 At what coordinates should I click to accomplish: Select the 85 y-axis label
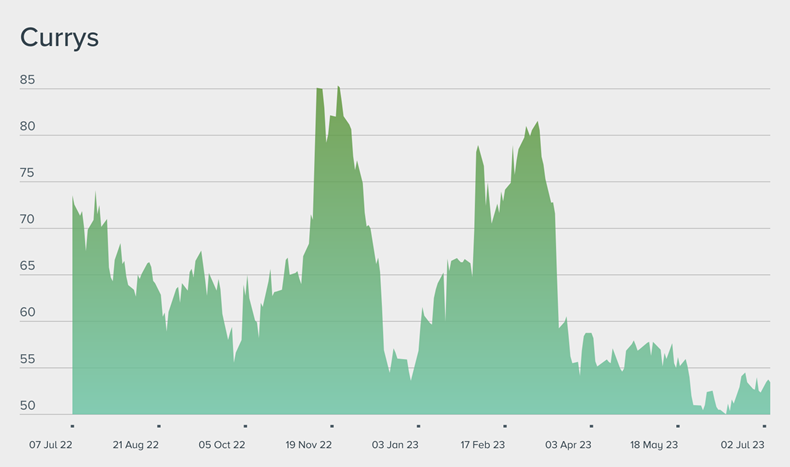27,80
